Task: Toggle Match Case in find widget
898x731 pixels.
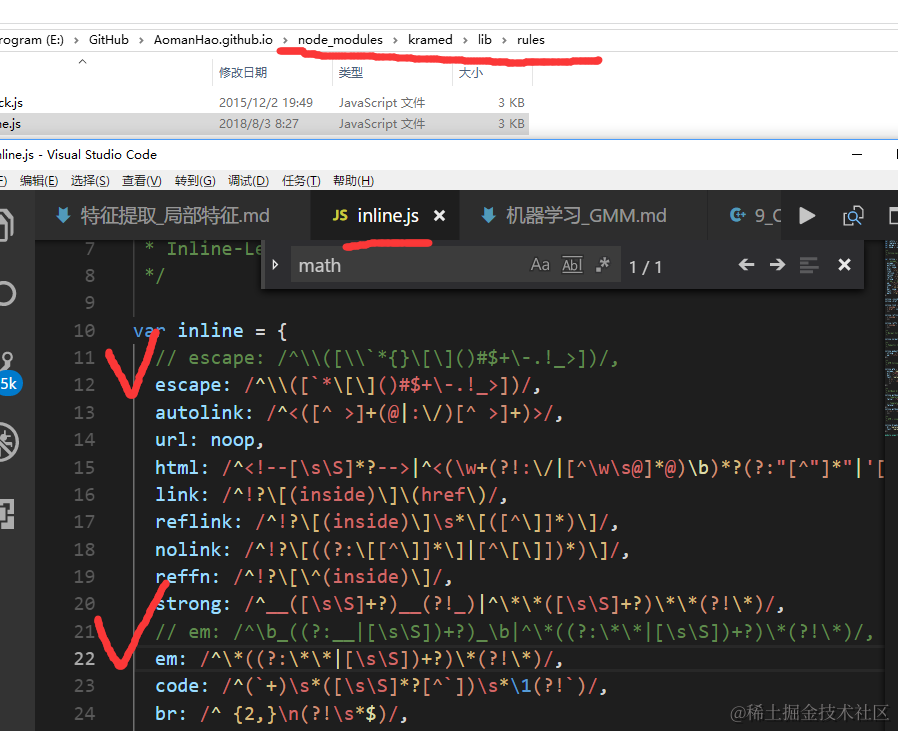Action: [539, 265]
